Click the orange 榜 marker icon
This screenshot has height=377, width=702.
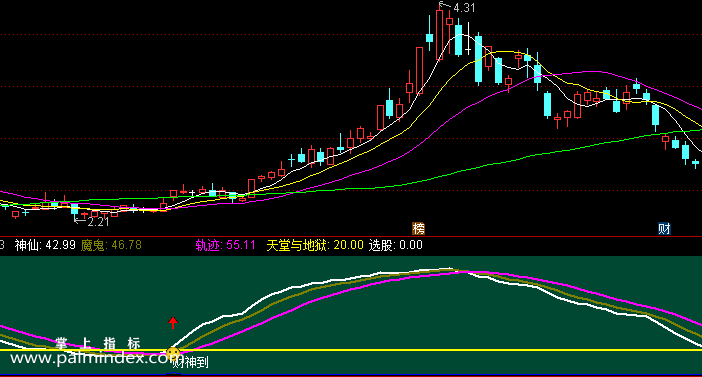(418, 229)
